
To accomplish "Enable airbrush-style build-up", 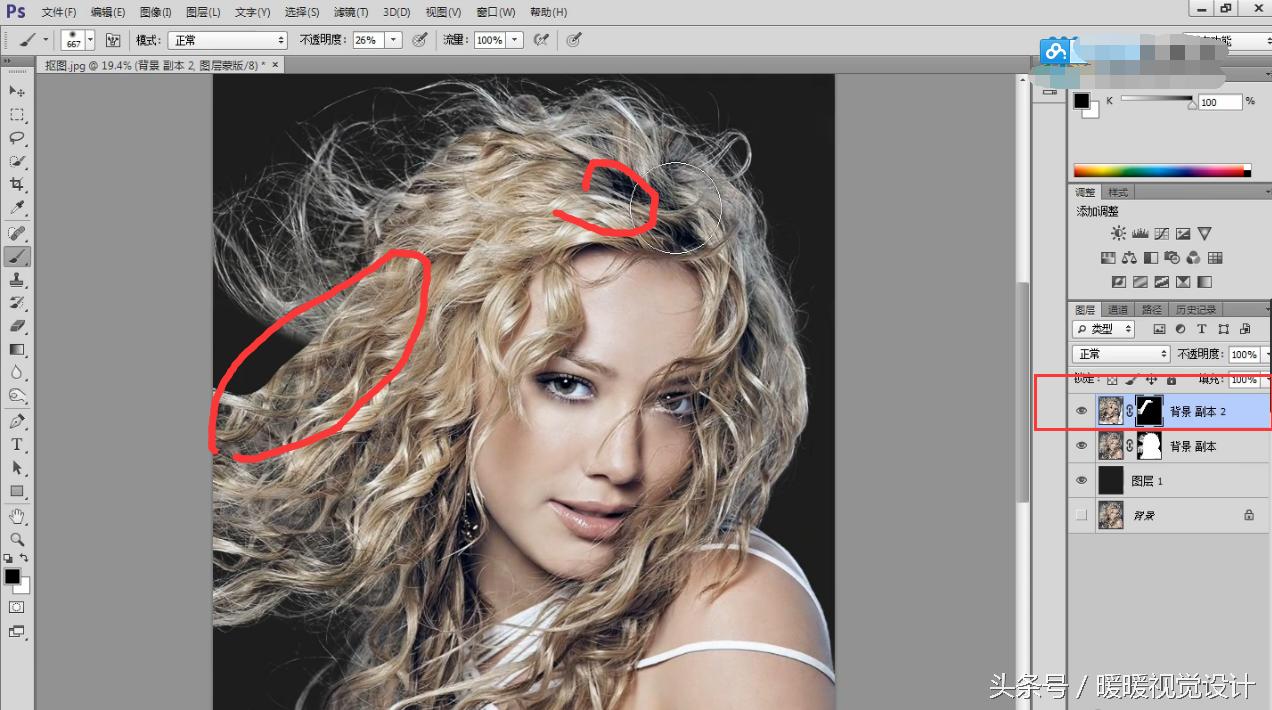I will [541, 40].
